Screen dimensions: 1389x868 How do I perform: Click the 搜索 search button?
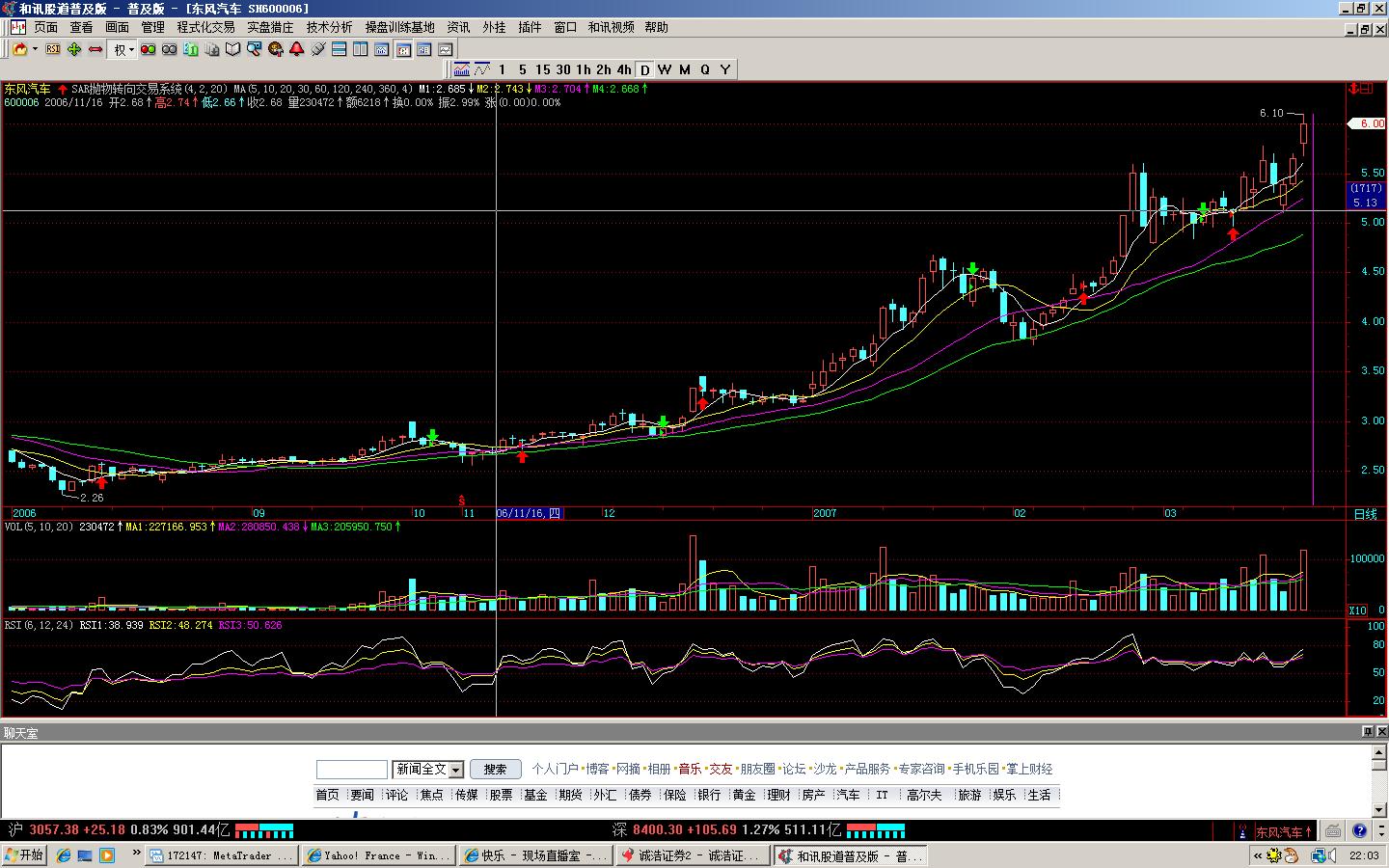click(495, 770)
